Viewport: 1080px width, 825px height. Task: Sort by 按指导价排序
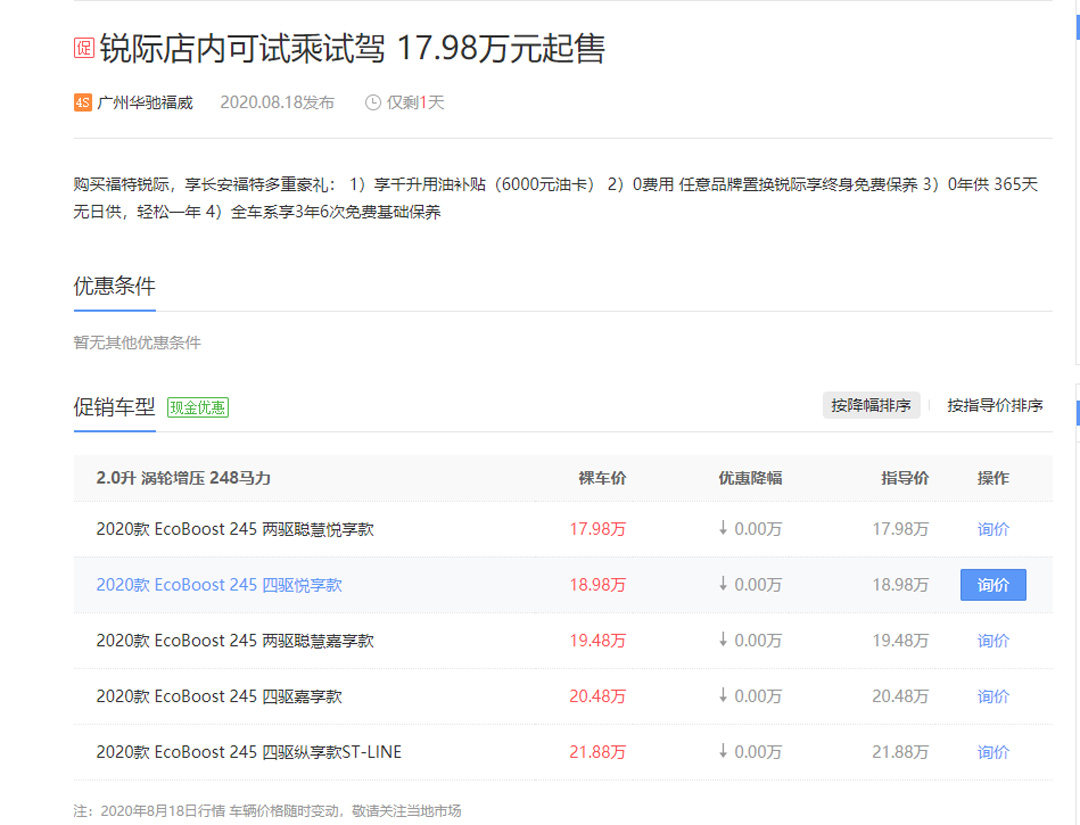[995, 405]
